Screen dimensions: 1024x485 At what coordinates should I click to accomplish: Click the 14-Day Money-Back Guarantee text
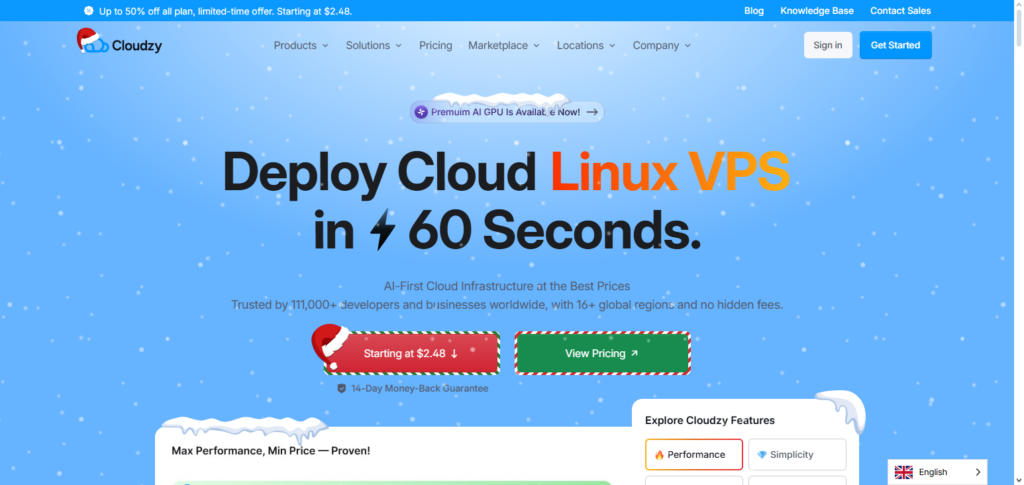419,388
